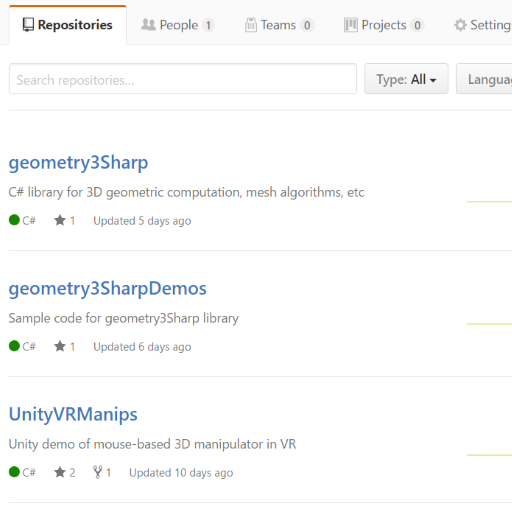512x512 pixels.
Task: Click the activity graph line for geometry3Sharp
Action: pyautogui.click(x=489, y=202)
